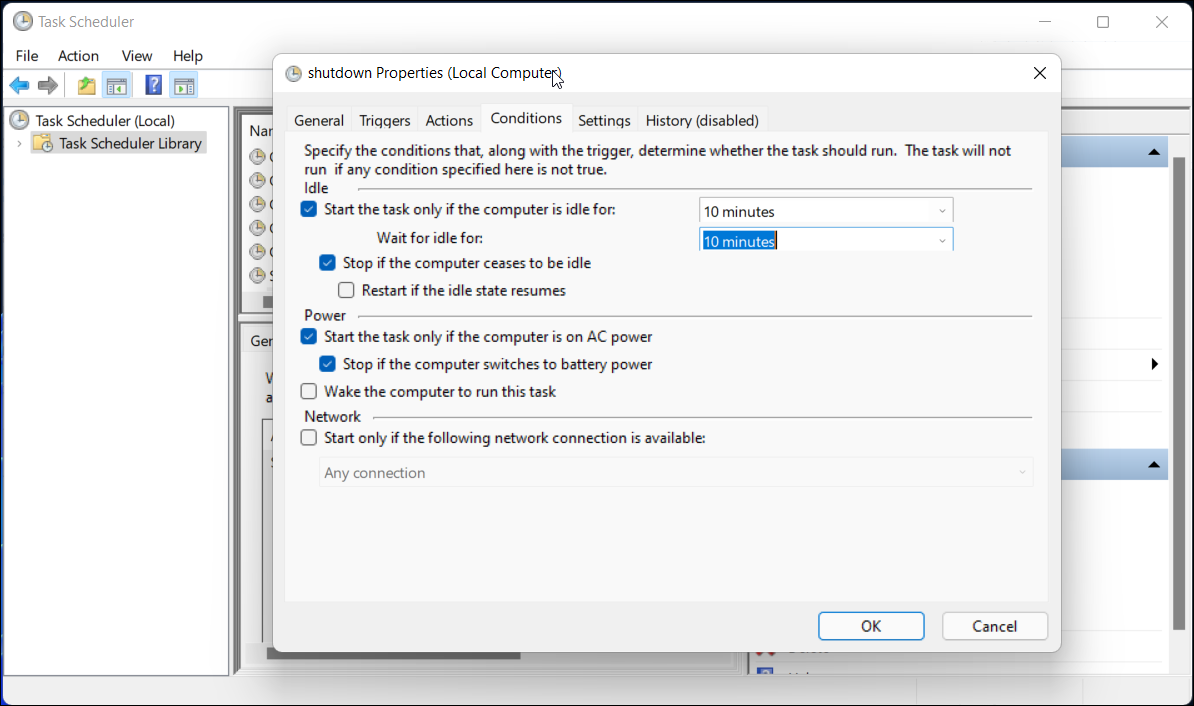Toggle the Show/Hide Console Tree icon

tap(117, 84)
